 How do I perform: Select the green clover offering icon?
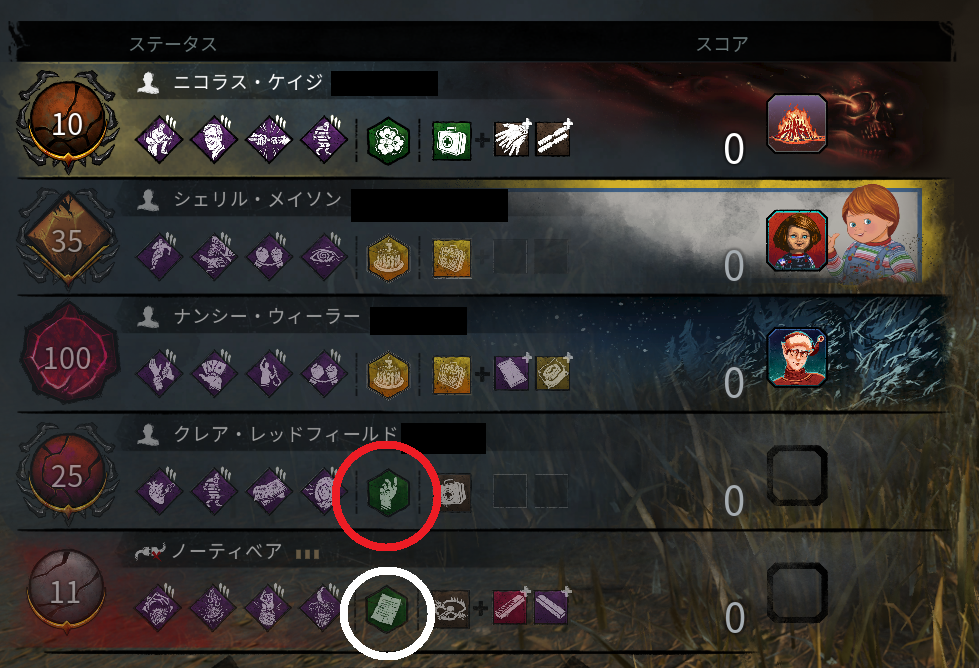(x=388, y=140)
